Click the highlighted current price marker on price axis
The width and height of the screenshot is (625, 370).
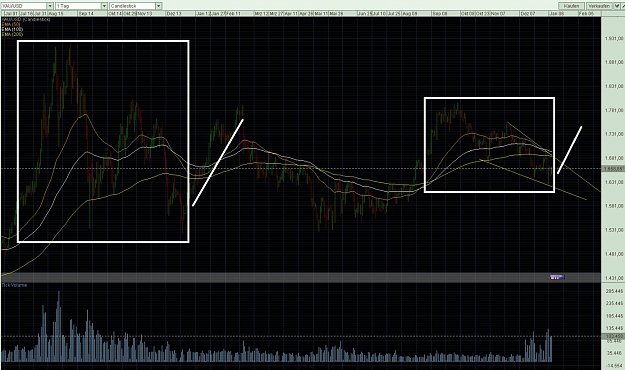click(x=613, y=169)
